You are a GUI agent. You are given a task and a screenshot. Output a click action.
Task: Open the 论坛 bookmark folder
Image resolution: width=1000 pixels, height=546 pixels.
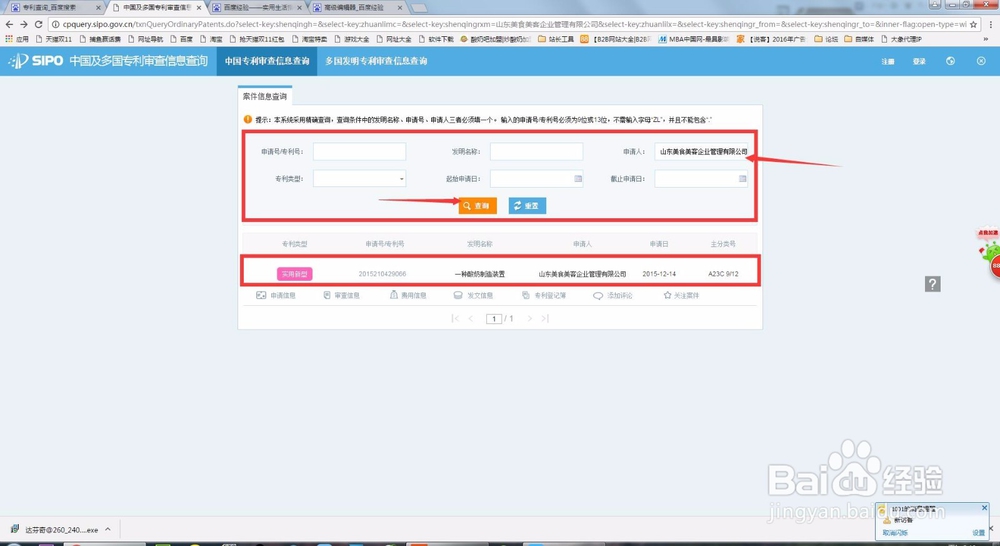827,39
